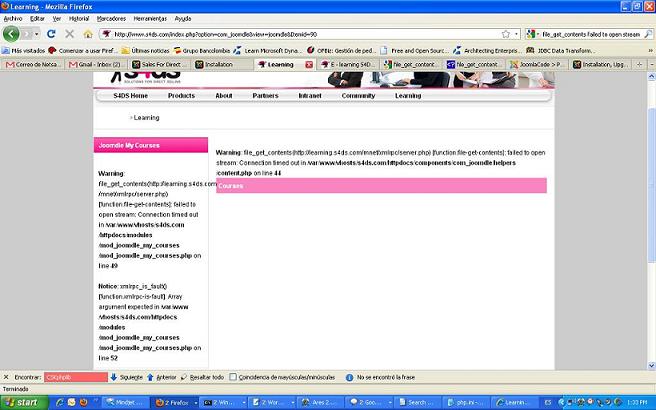
Task: Click the Siguiente find-next arrow
Action: point(114,377)
